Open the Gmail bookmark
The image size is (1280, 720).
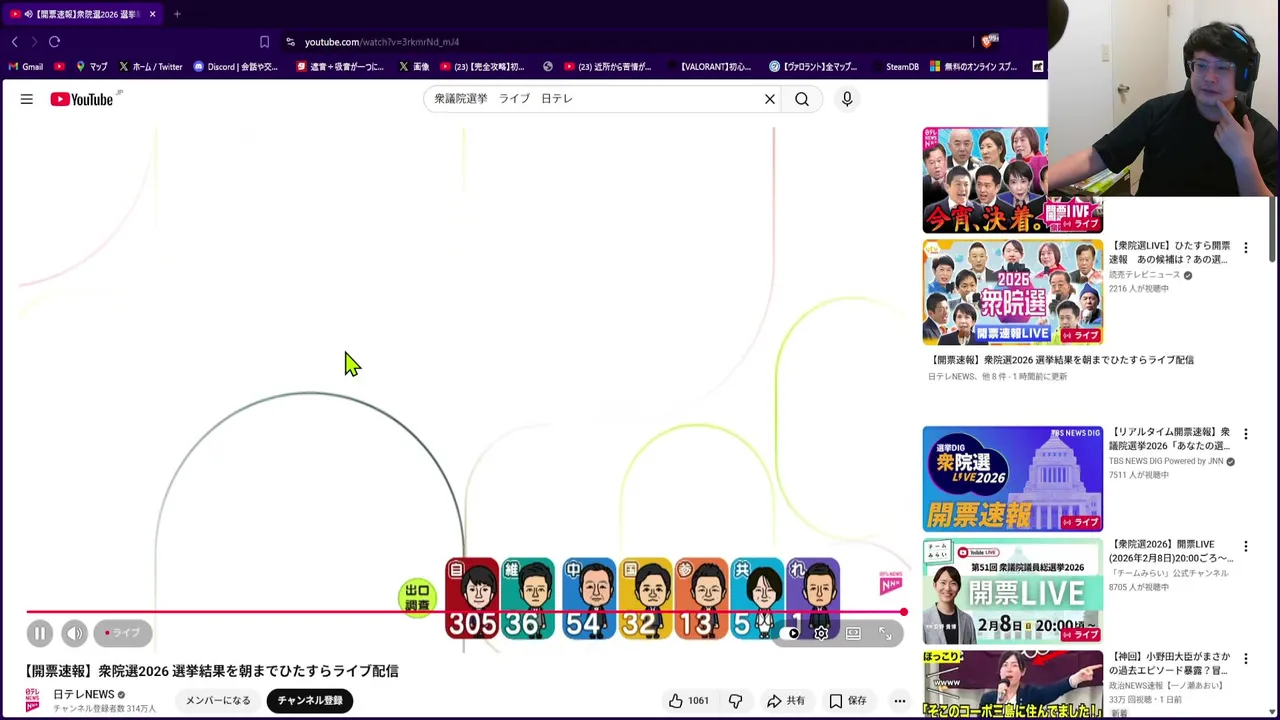click(26, 67)
